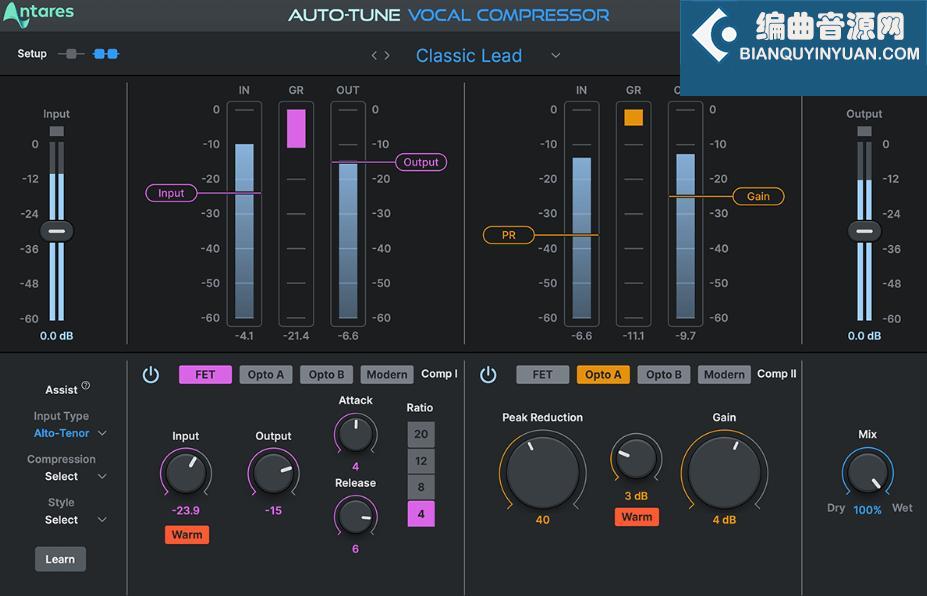The width and height of the screenshot is (927, 596).
Task: Select ratio 8
Action: (421, 487)
